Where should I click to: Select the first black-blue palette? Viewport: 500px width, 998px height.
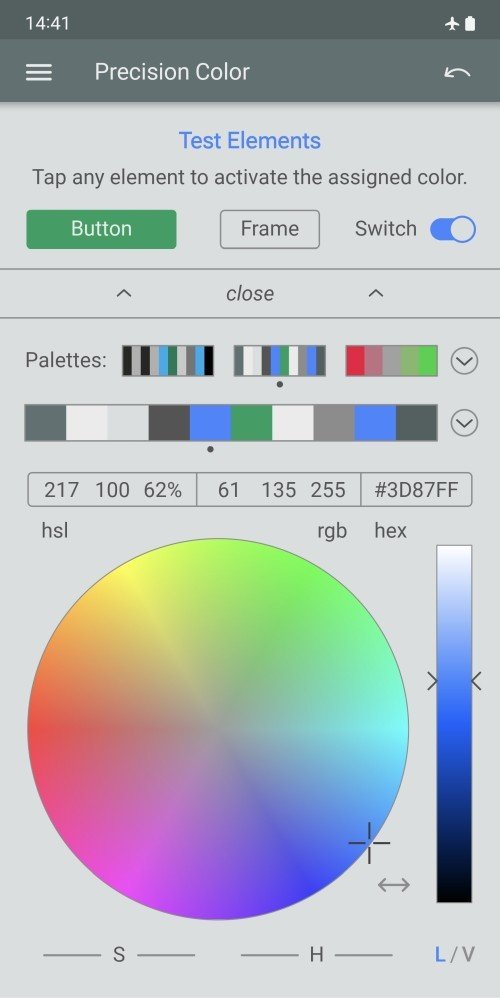pyautogui.click(x=168, y=361)
